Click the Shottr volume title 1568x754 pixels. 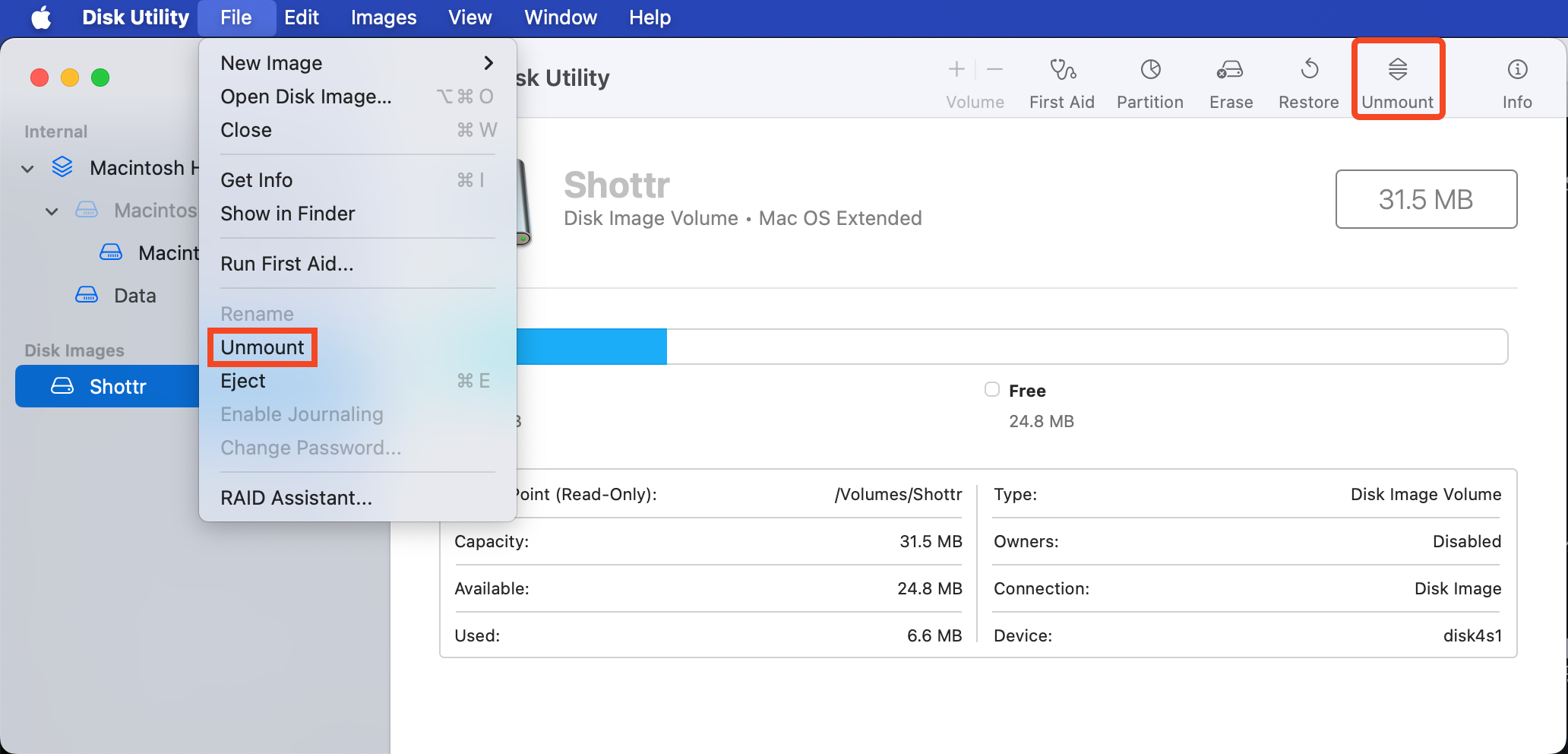[617, 185]
